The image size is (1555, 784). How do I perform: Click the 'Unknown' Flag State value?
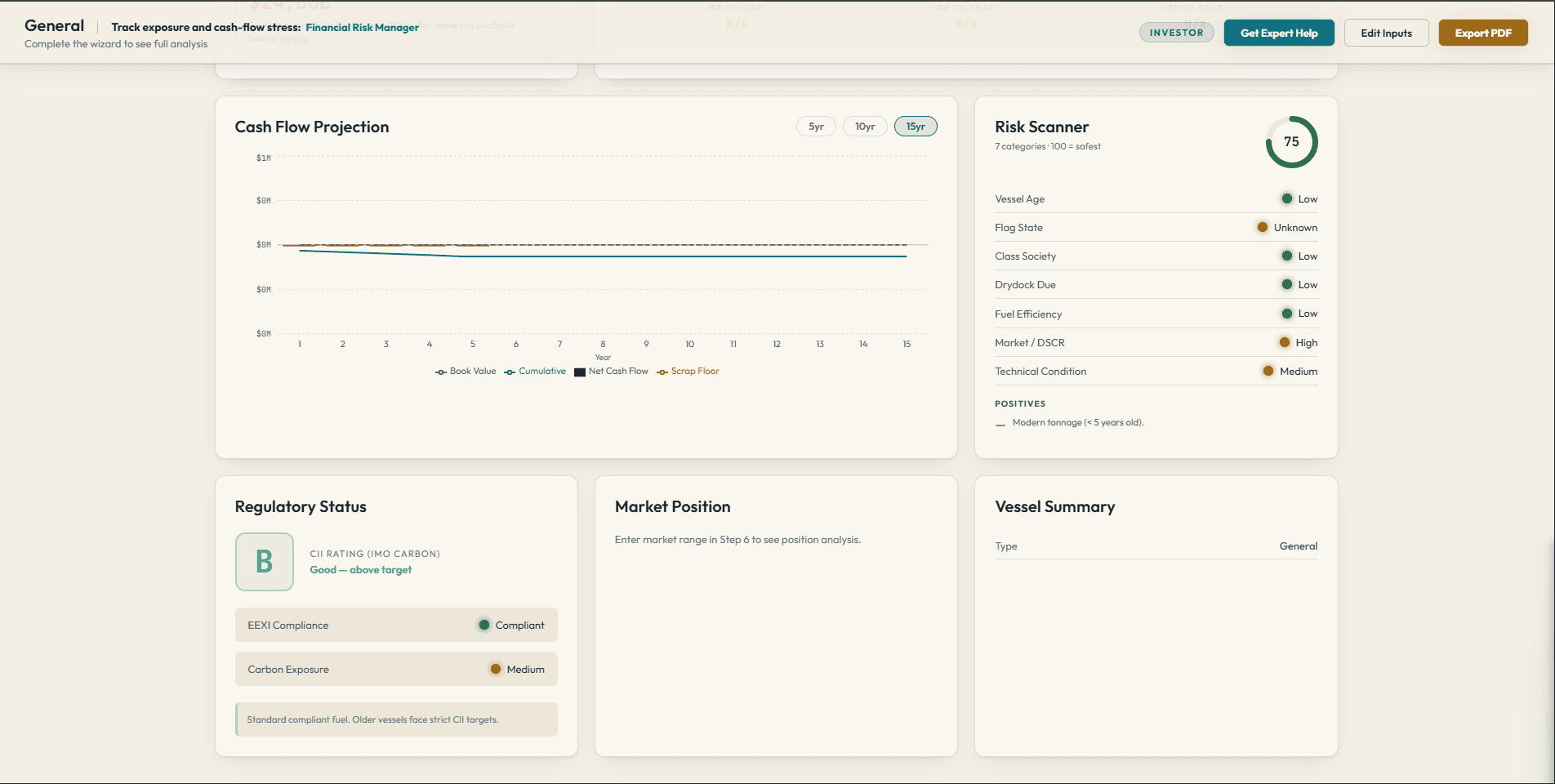pos(1295,228)
